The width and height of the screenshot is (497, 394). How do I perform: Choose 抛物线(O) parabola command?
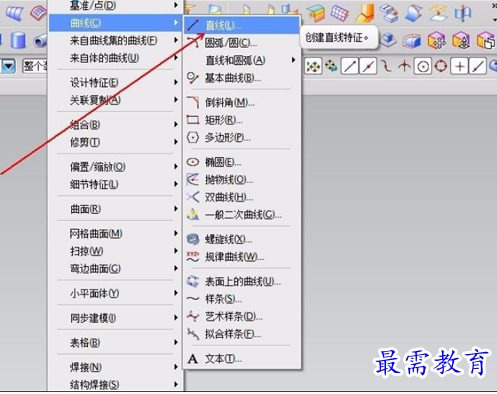click(242, 180)
